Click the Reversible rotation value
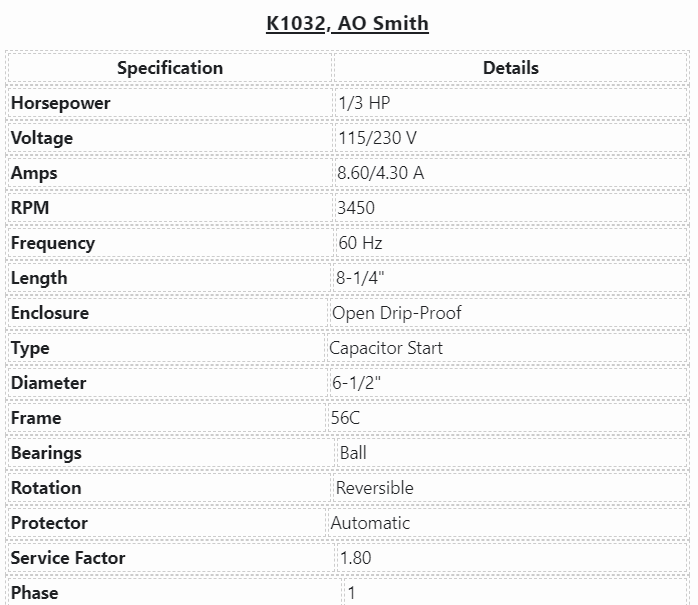Viewport: 698px width, 605px height. (375, 488)
